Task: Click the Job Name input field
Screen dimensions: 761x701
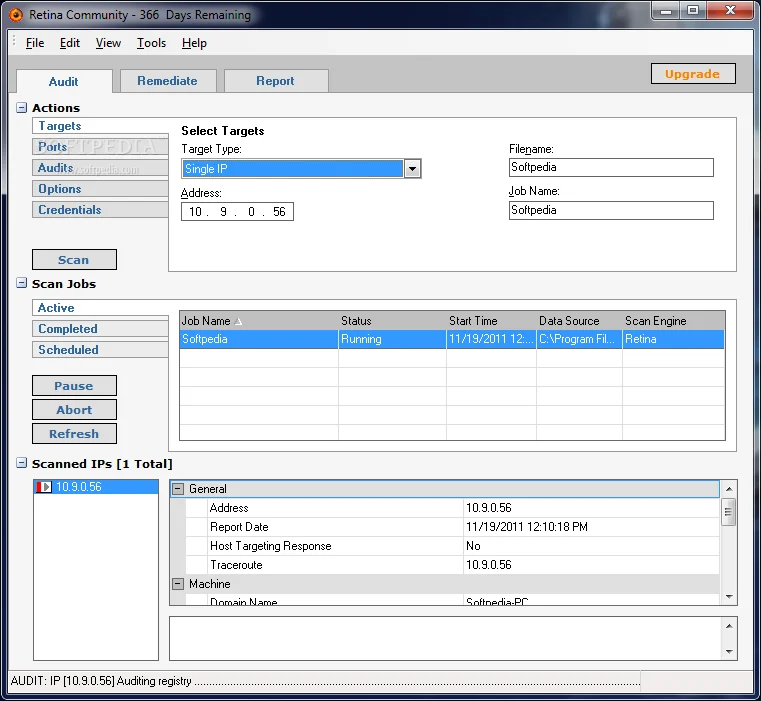Action: click(611, 211)
